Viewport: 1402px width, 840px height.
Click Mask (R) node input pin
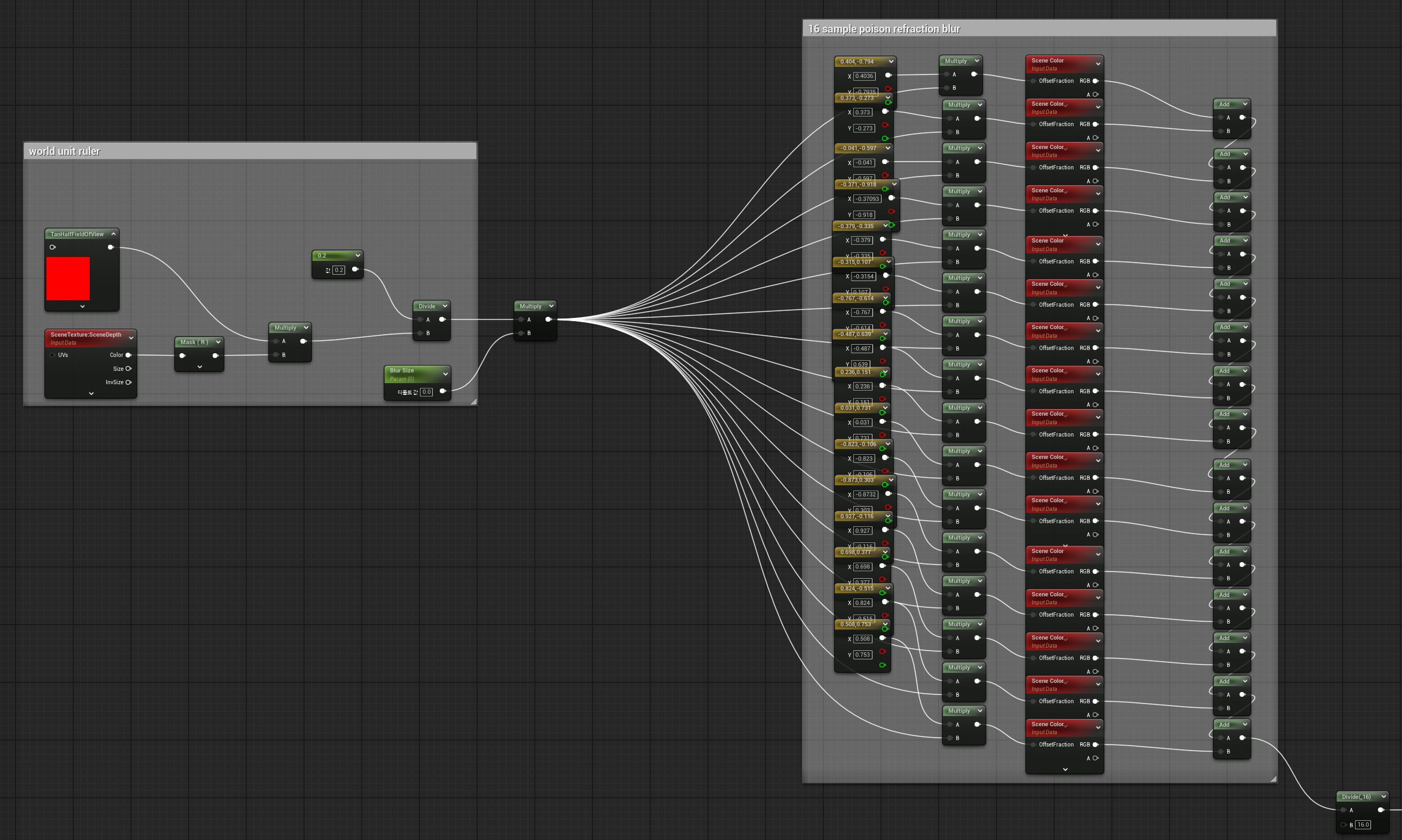pos(182,355)
